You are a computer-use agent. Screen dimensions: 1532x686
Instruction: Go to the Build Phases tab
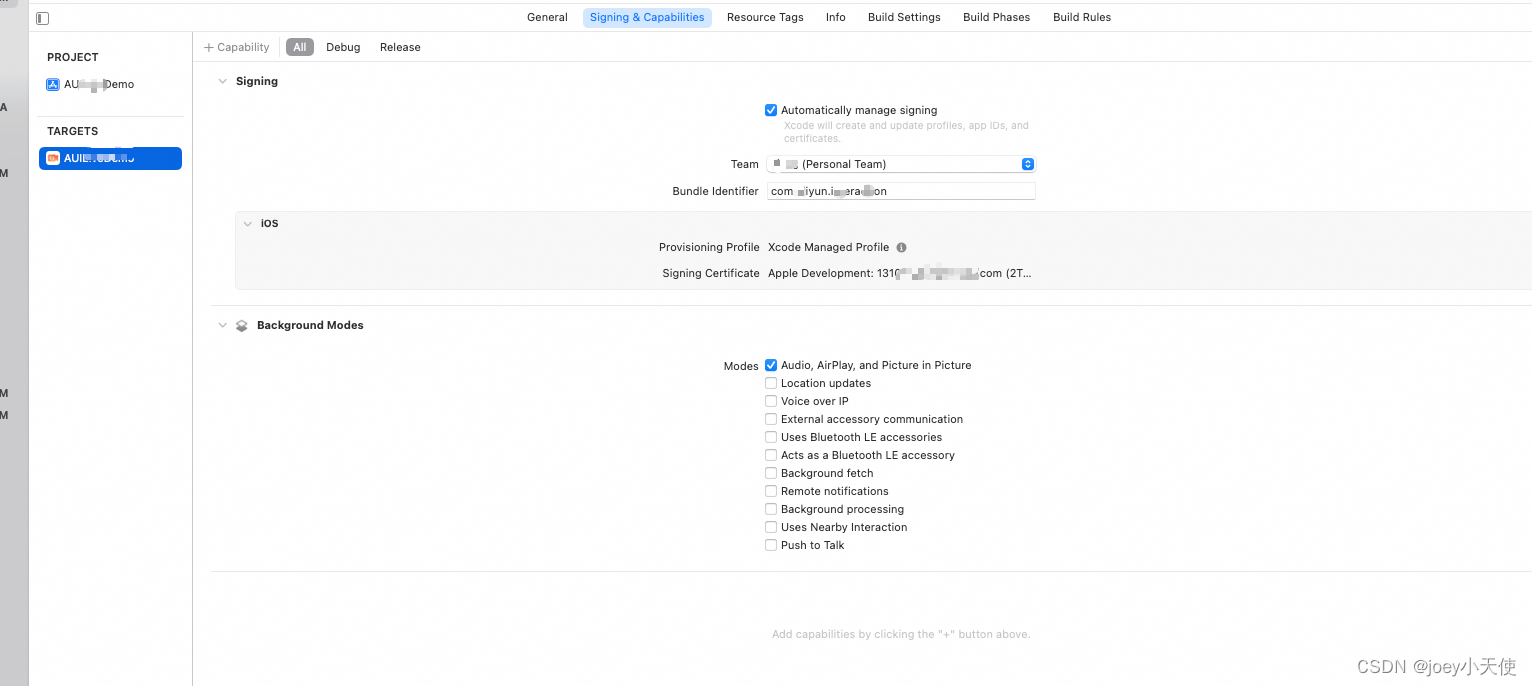[996, 17]
